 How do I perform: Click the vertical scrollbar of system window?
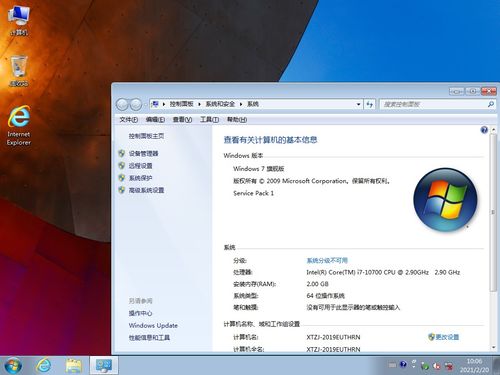(493, 238)
